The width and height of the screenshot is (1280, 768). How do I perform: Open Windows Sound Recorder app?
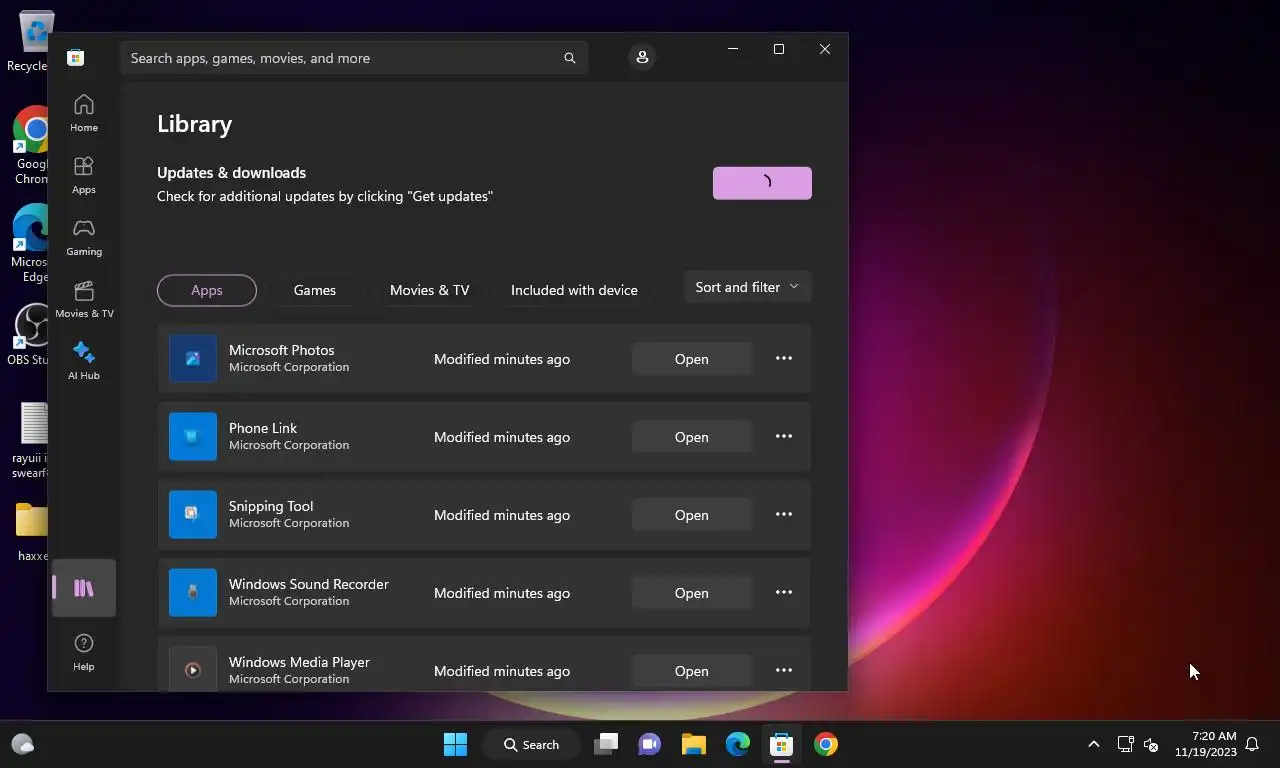692,593
